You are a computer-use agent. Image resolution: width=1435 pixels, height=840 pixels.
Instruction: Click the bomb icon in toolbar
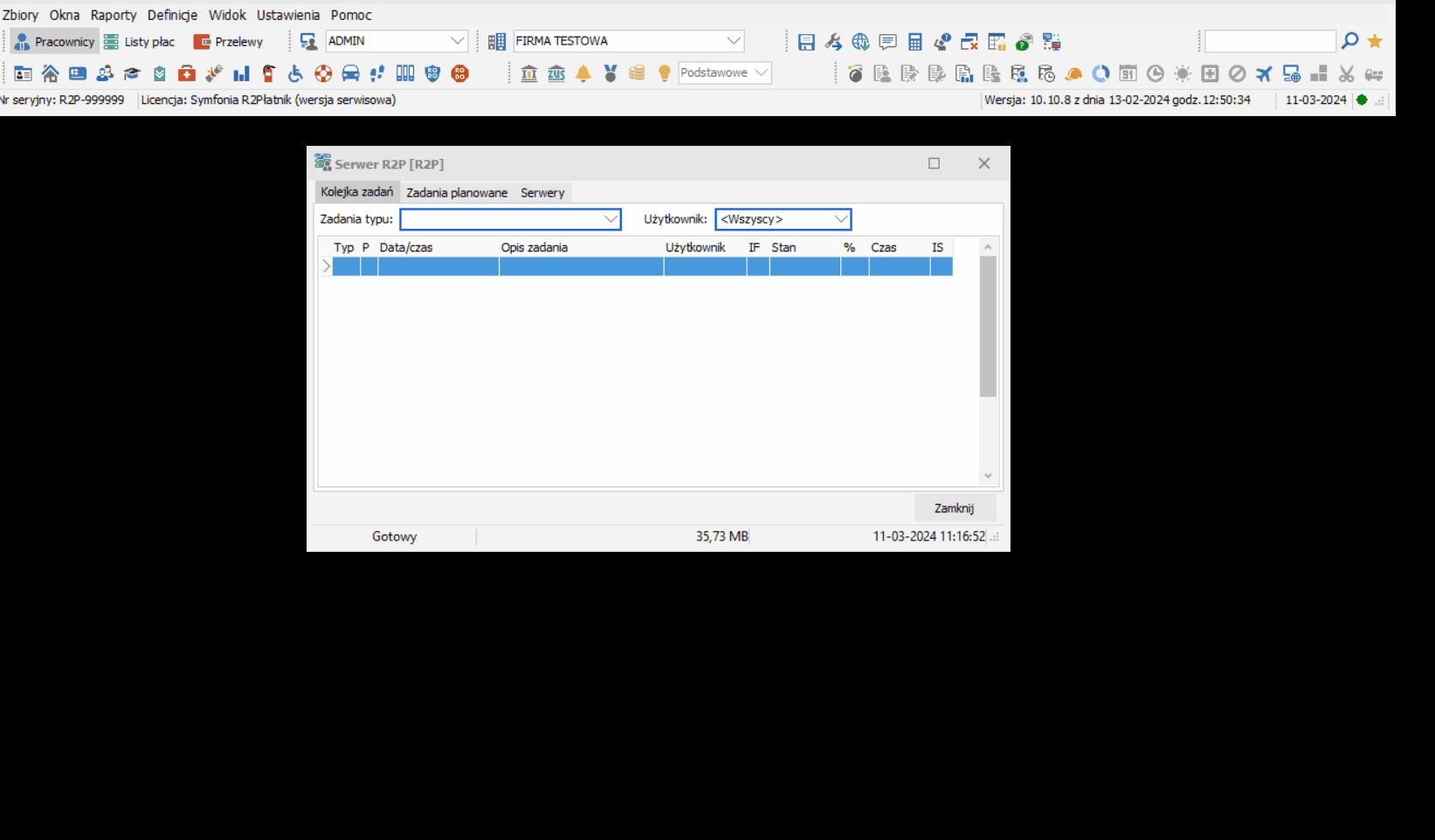click(x=855, y=73)
